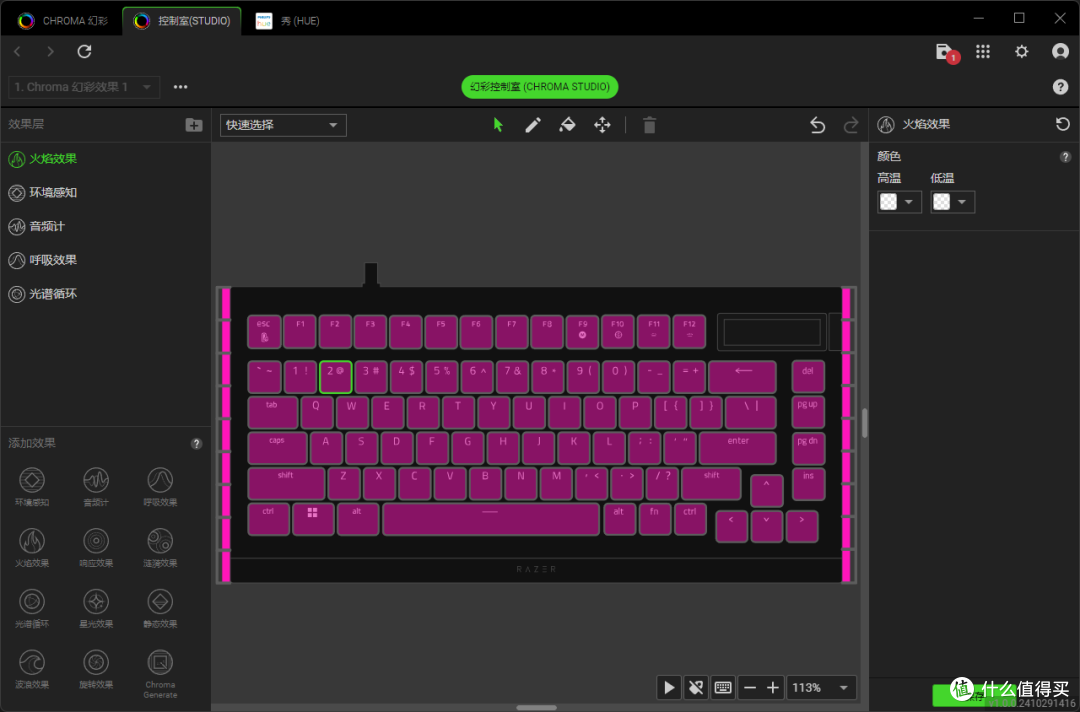1080x712 pixels.
Task: Click the trash delete icon
Action: click(649, 125)
